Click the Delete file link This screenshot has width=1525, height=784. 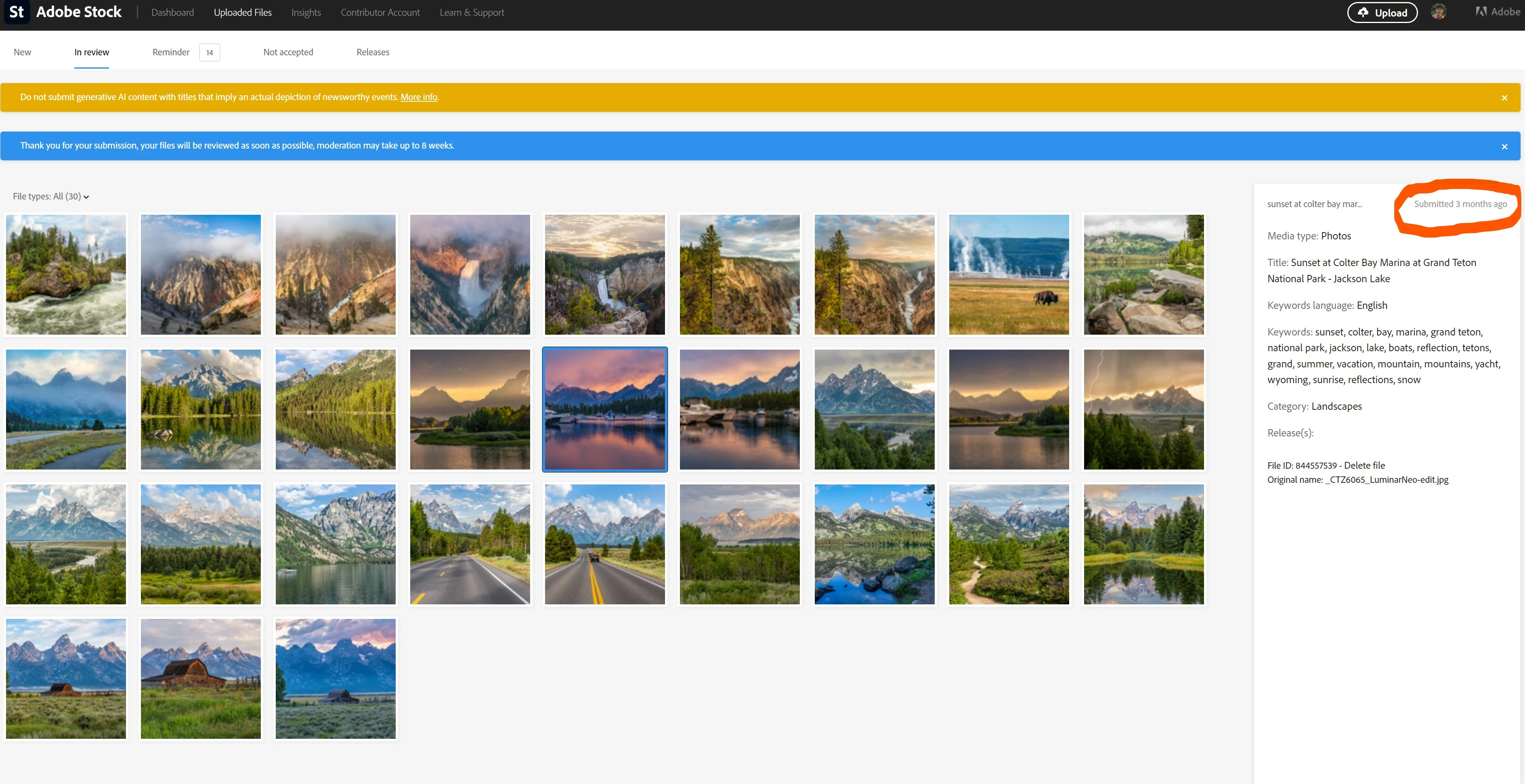(x=1364, y=465)
